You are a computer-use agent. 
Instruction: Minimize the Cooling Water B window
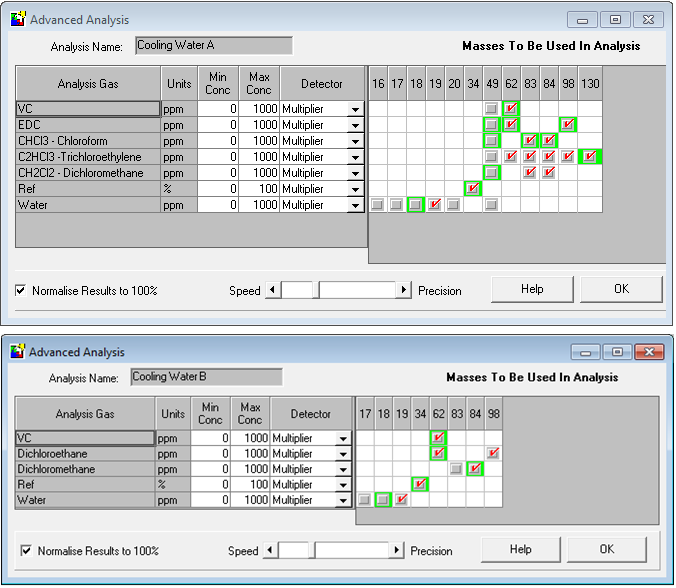point(585,352)
